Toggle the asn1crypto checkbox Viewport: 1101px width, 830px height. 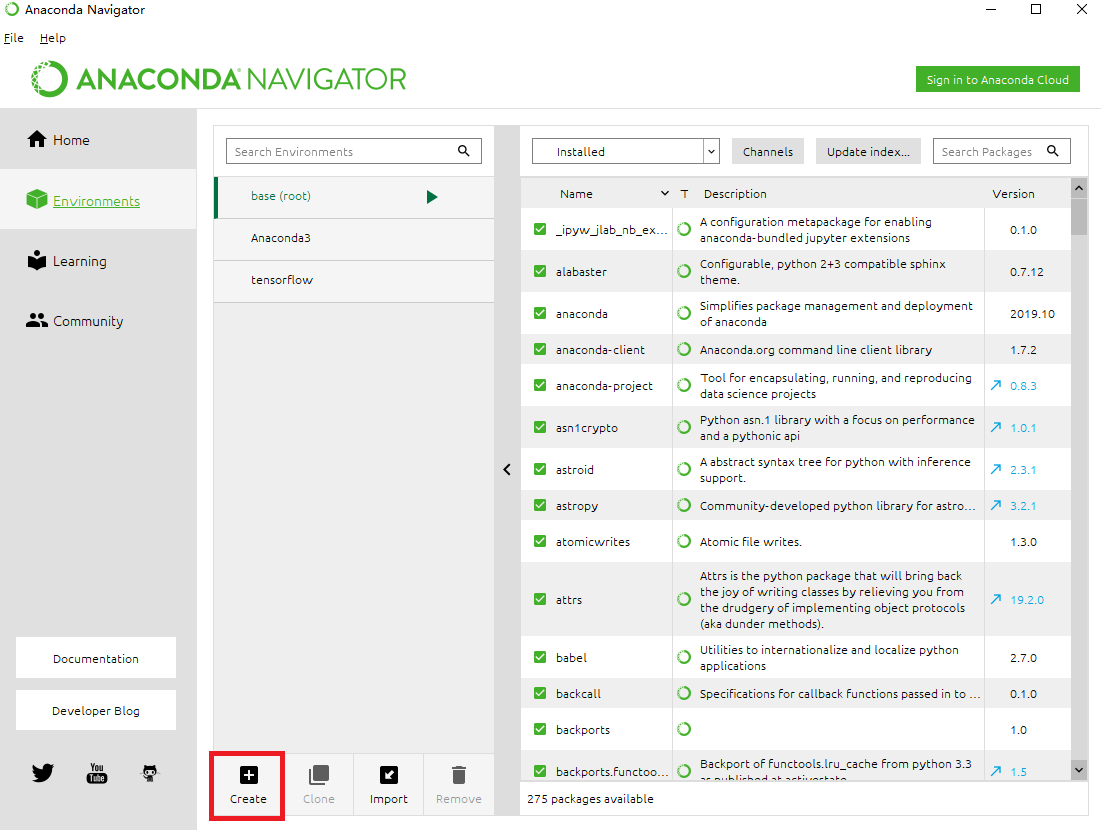[x=540, y=427]
